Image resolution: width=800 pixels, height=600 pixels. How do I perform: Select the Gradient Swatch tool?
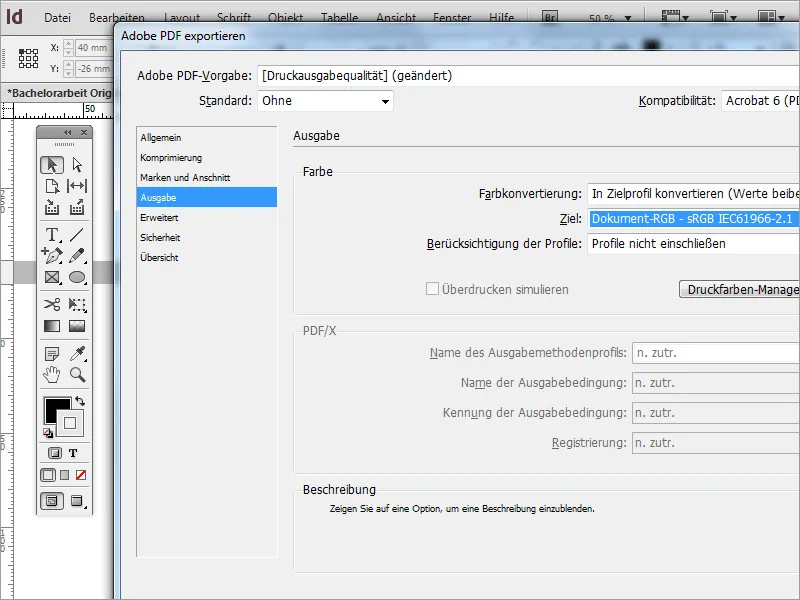52,326
